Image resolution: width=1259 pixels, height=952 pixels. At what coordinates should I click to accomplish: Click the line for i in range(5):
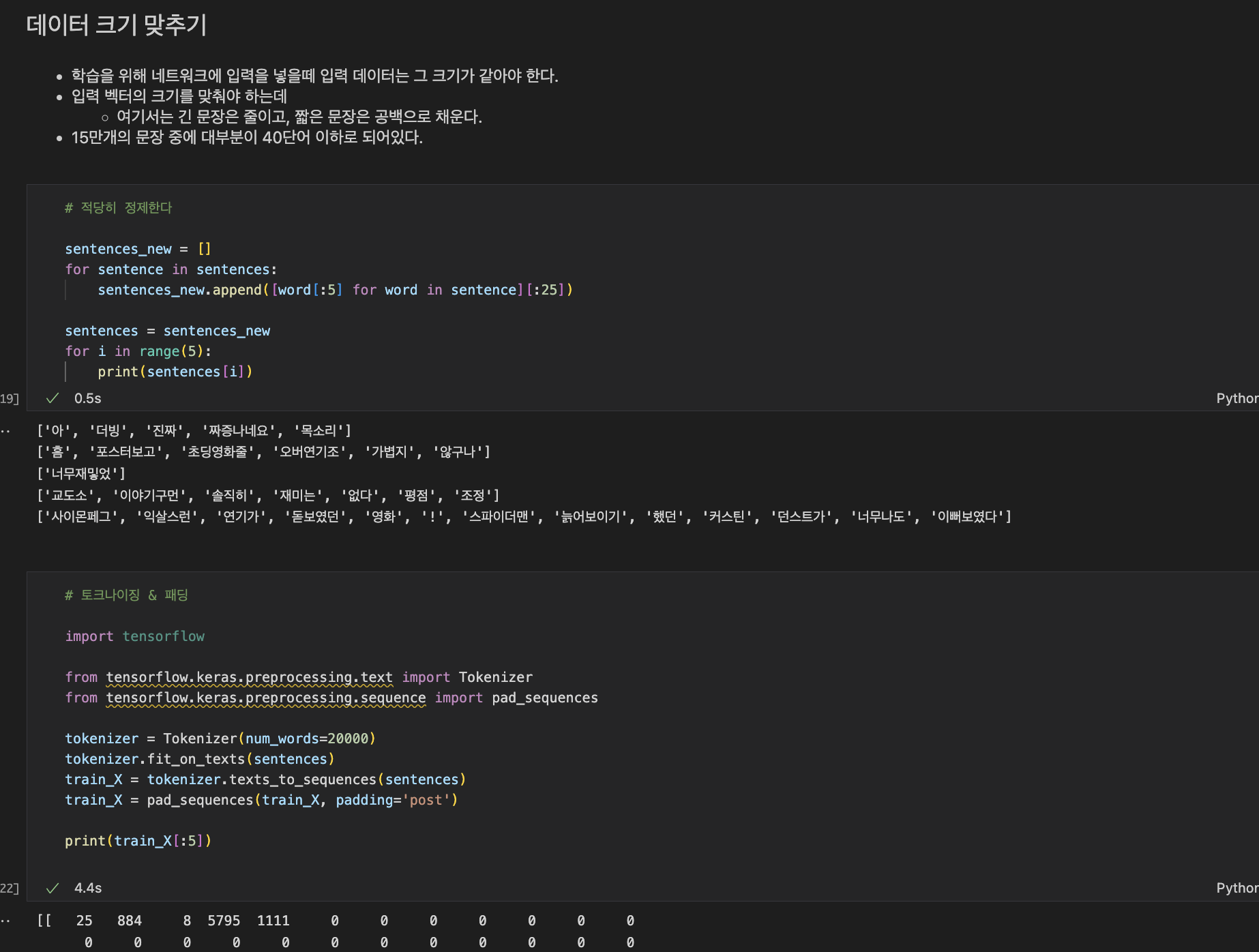[138, 351]
